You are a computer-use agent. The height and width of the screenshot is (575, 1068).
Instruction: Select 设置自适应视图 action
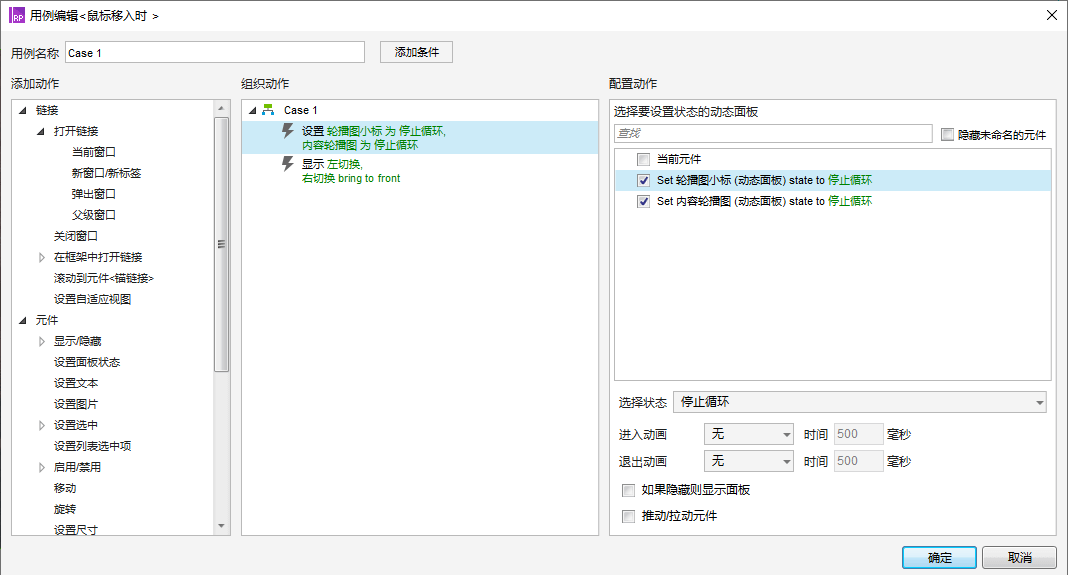pyautogui.click(x=93, y=299)
